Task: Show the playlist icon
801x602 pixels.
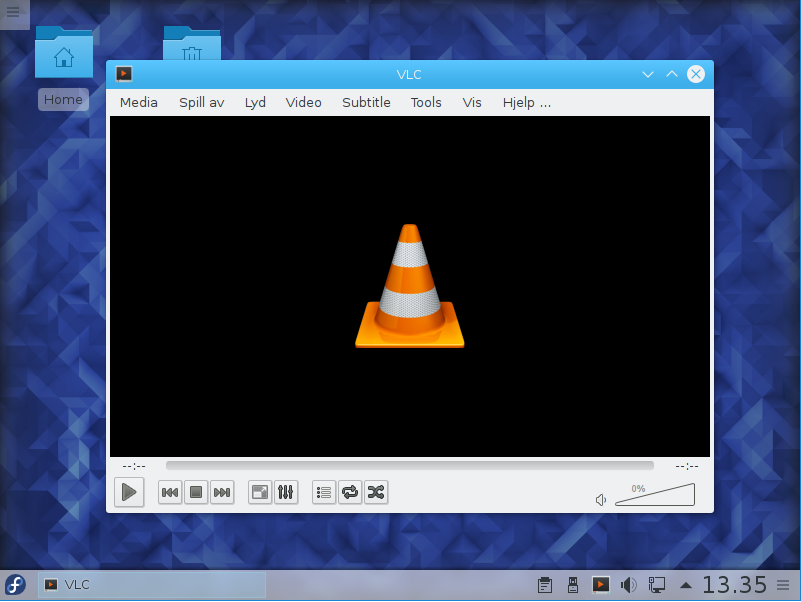Action: 324,492
